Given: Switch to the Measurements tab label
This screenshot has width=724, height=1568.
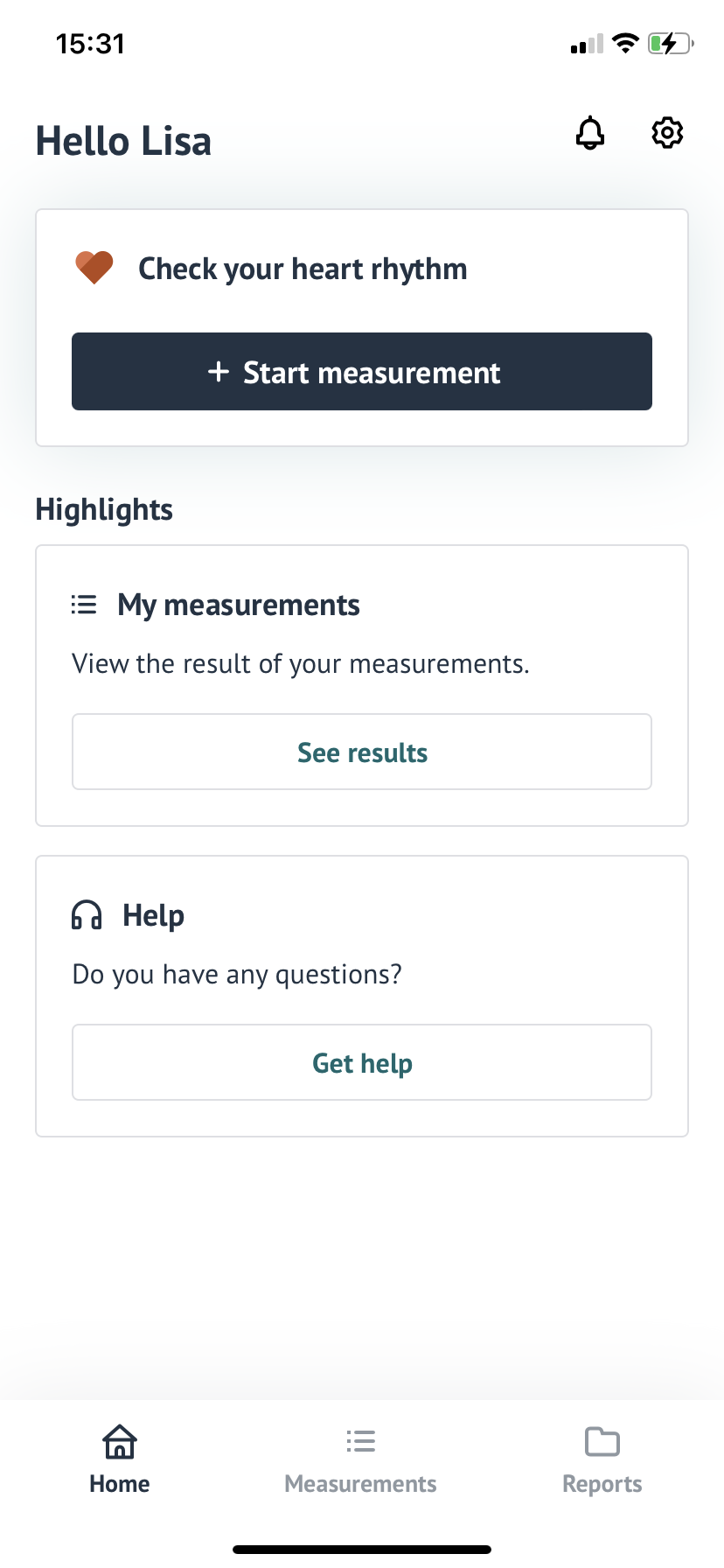Looking at the screenshot, I should [x=360, y=1484].
